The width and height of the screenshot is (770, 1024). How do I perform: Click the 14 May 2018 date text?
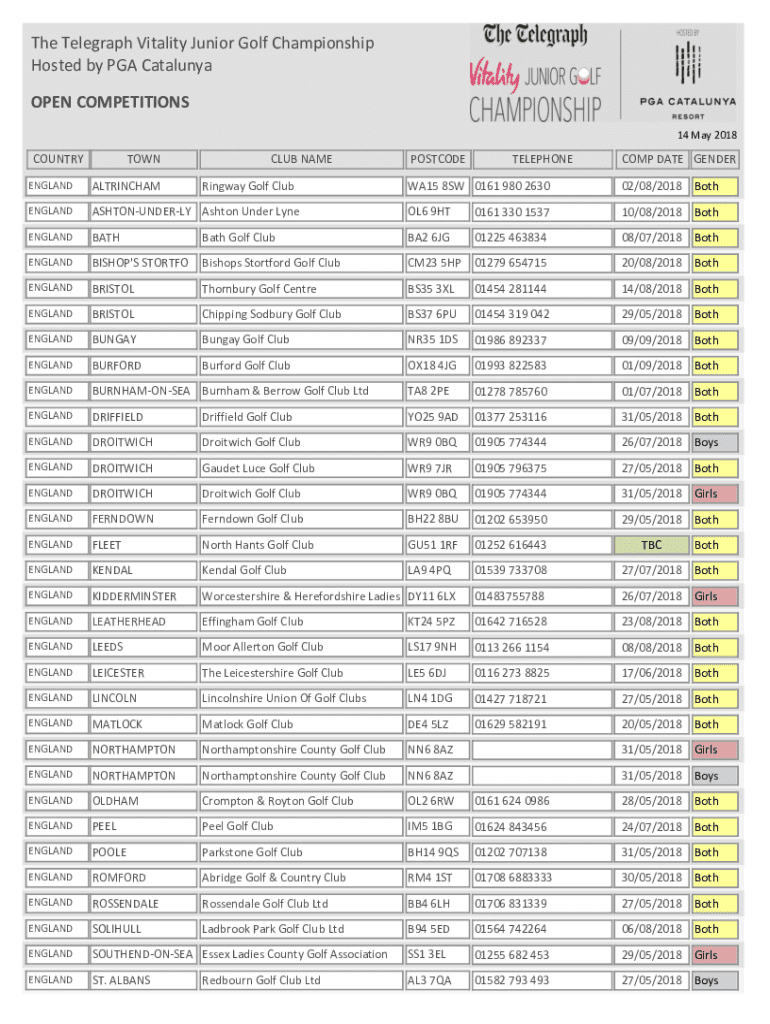tap(708, 135)
